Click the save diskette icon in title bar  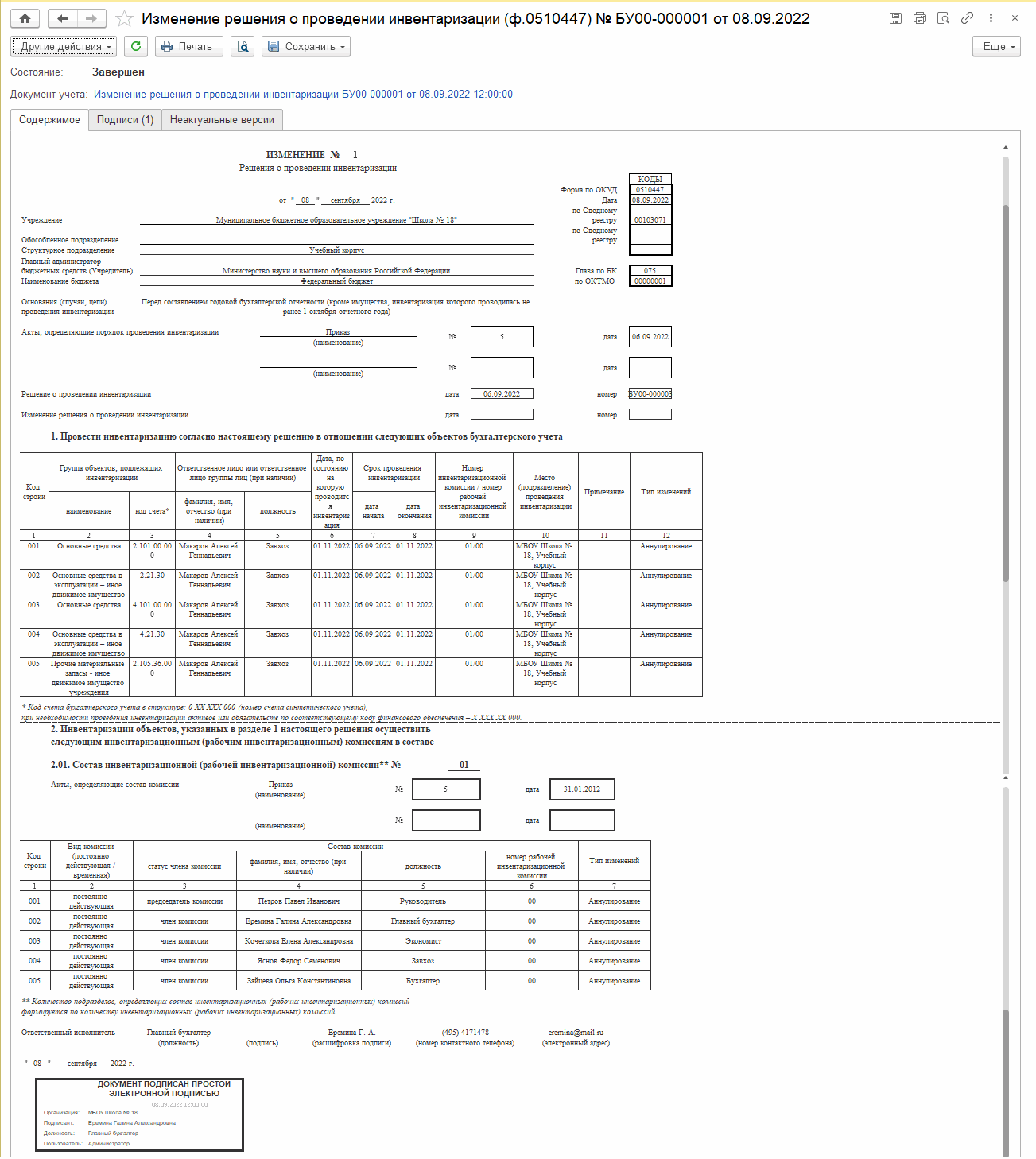895,18
